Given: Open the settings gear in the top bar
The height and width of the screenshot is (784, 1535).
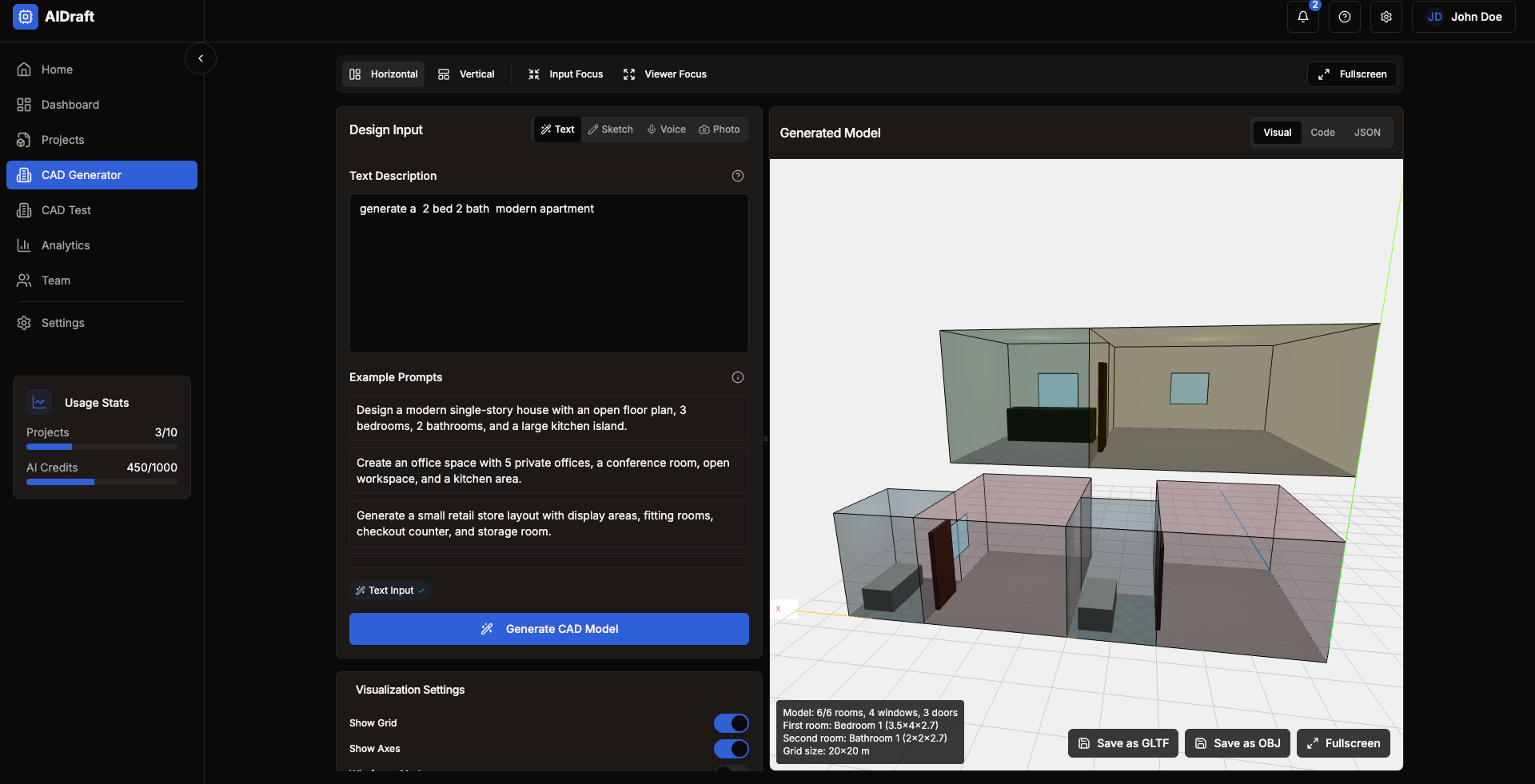Looking at the screenshot, I should tap(1385, 17).
